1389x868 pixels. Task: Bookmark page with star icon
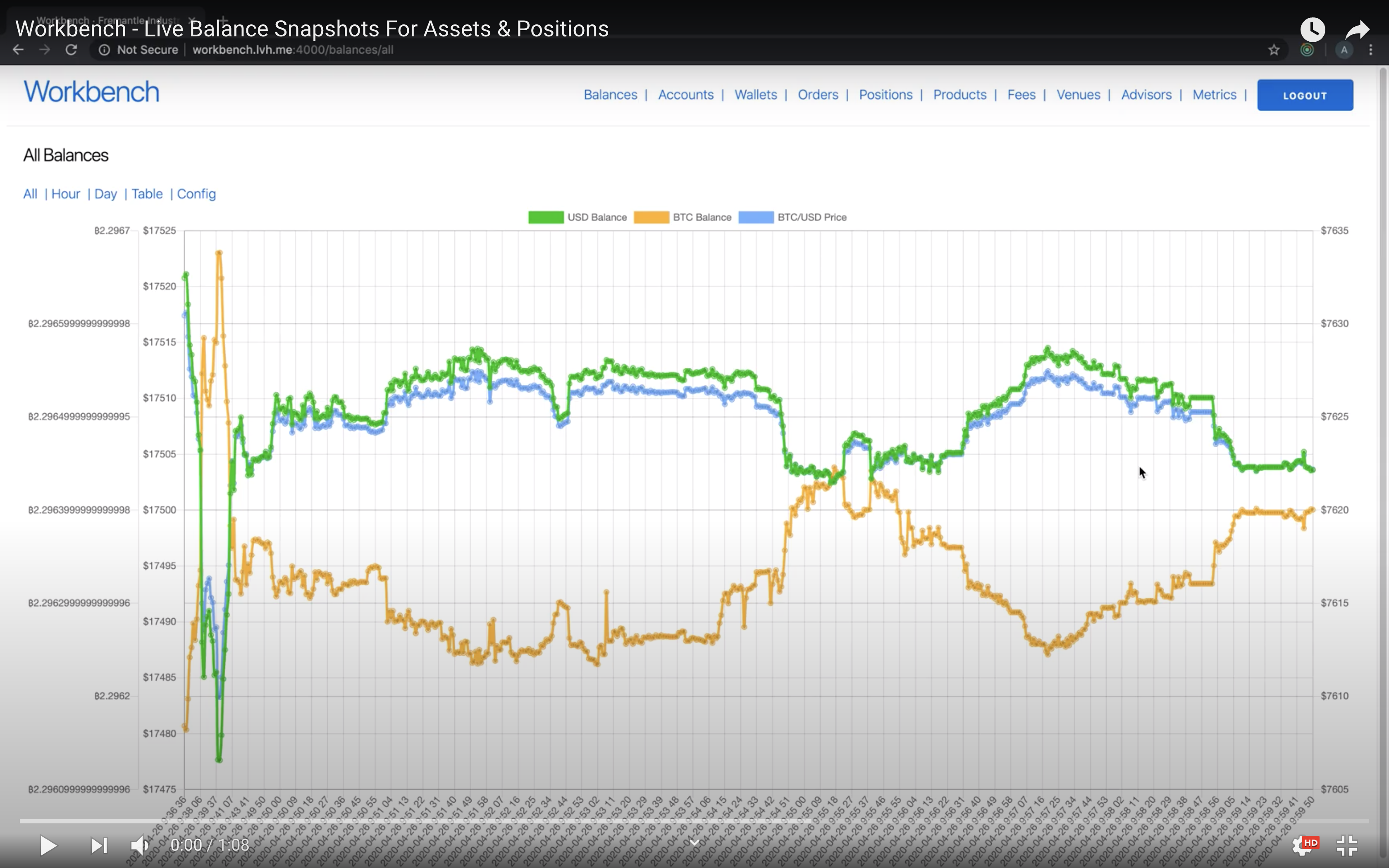(1274, 50)
